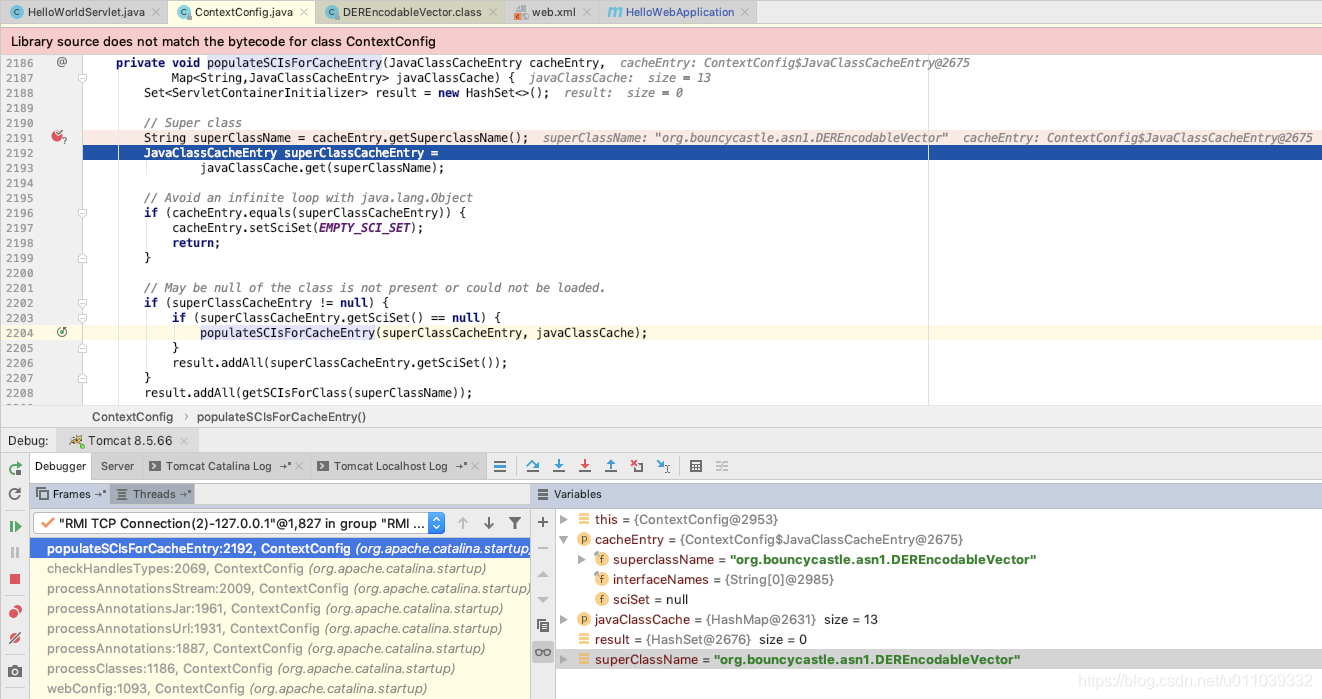The image size is (1322, 699).
Task: Click the Server debugger tab
Action: (117, 465)
